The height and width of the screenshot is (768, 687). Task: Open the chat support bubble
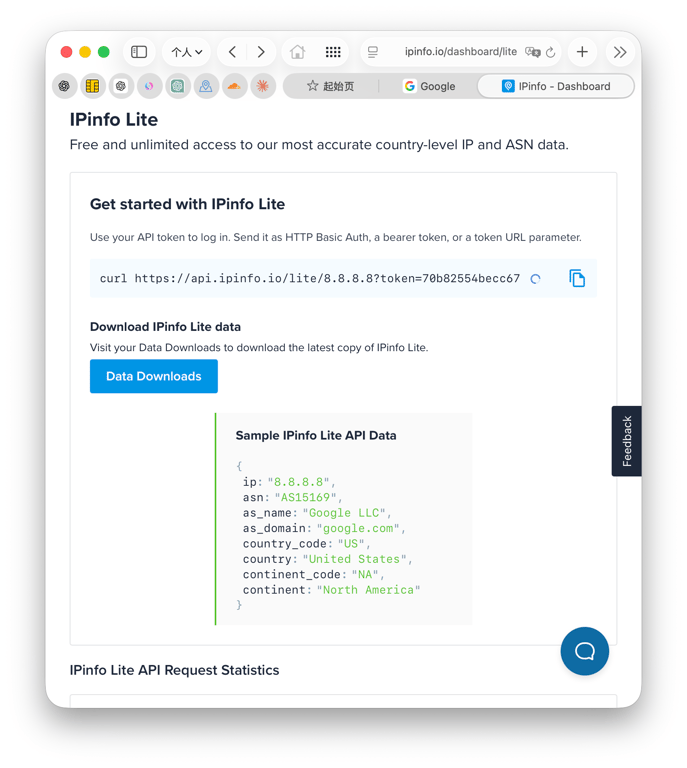(585, 651)
